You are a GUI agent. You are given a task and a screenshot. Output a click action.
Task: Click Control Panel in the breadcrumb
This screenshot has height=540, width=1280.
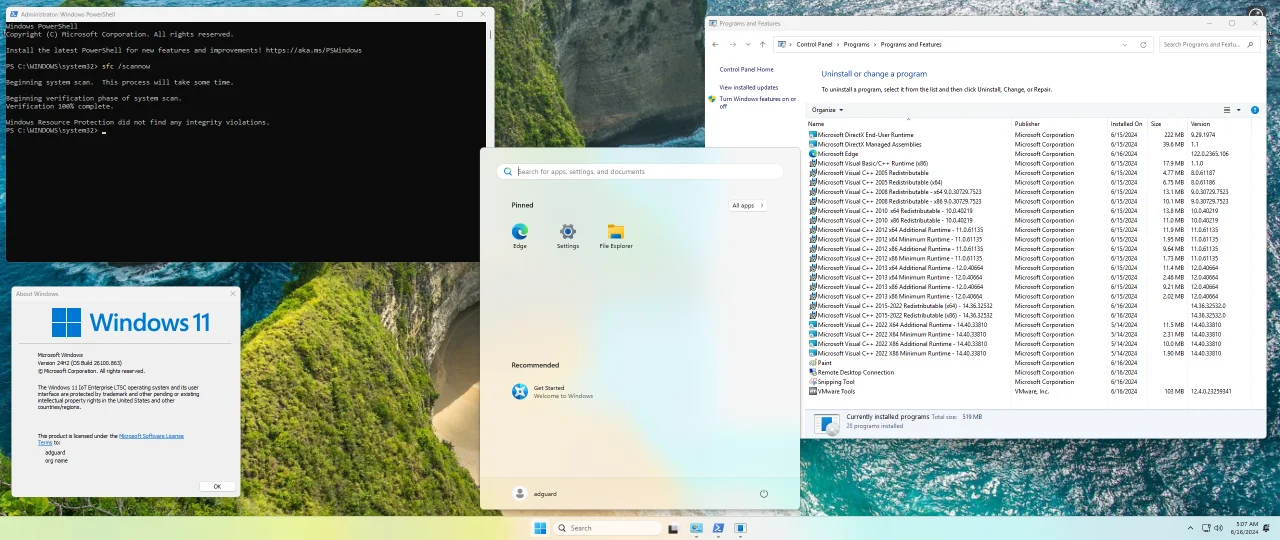point(814,45)
